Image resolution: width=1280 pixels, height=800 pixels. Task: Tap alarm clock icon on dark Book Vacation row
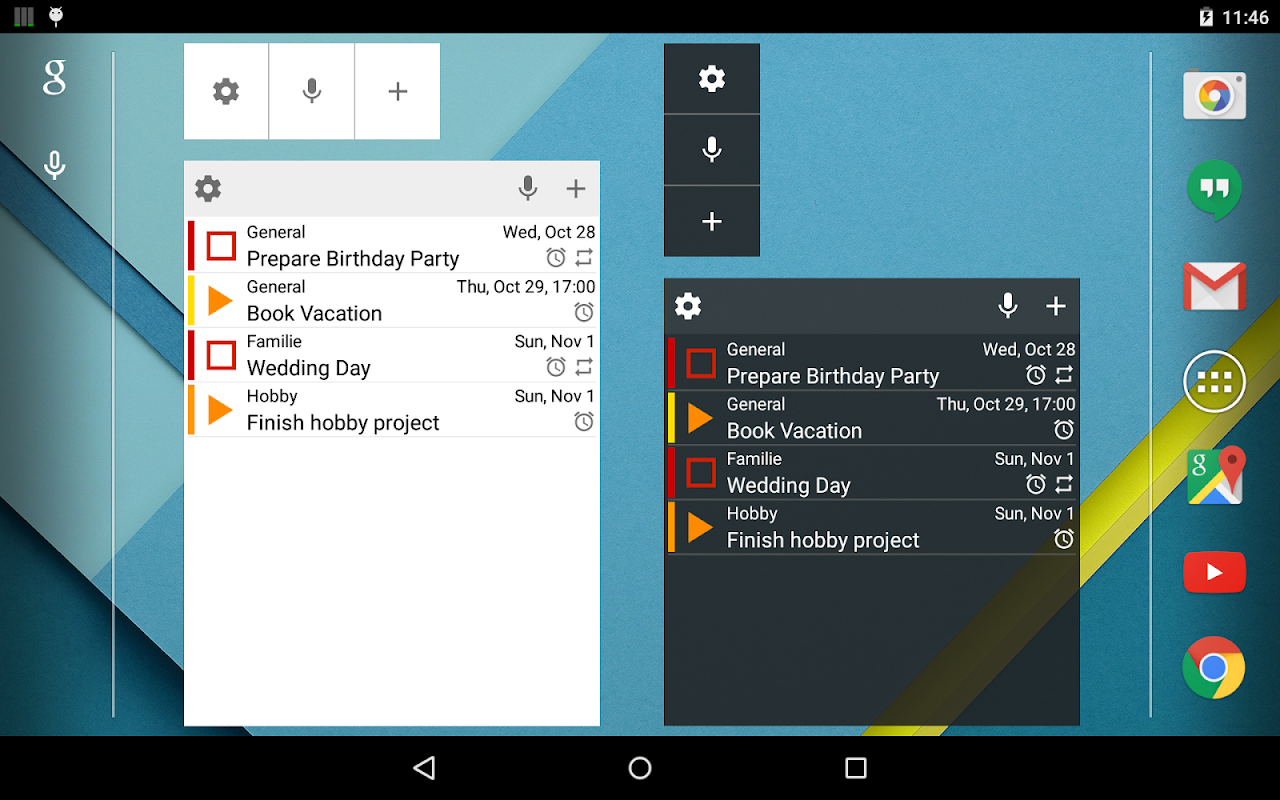[x=1065, y=430]
